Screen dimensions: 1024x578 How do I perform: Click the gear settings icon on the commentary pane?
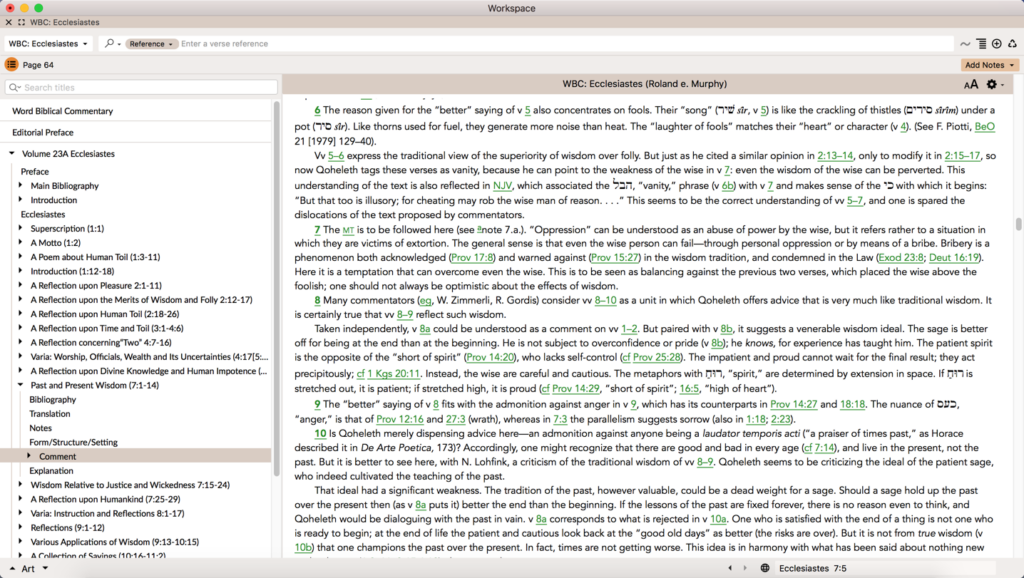990,85
